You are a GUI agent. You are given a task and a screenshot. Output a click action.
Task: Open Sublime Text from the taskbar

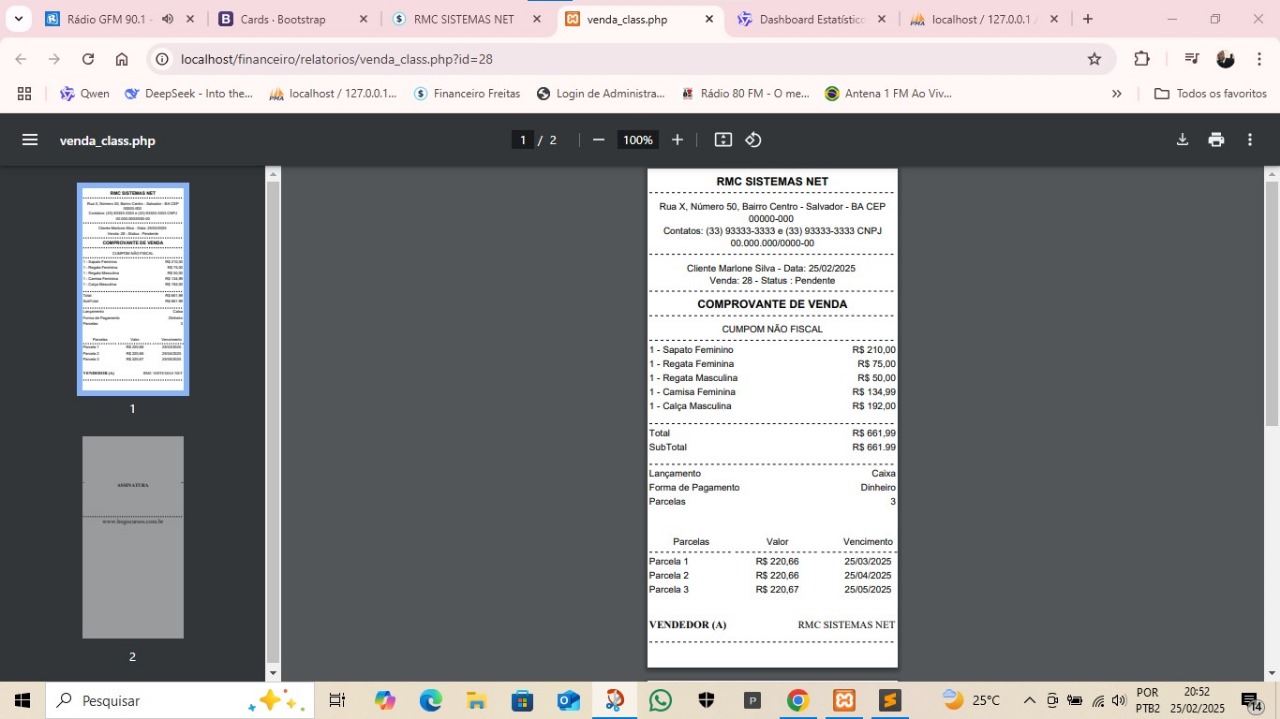[x=890, y=700]
